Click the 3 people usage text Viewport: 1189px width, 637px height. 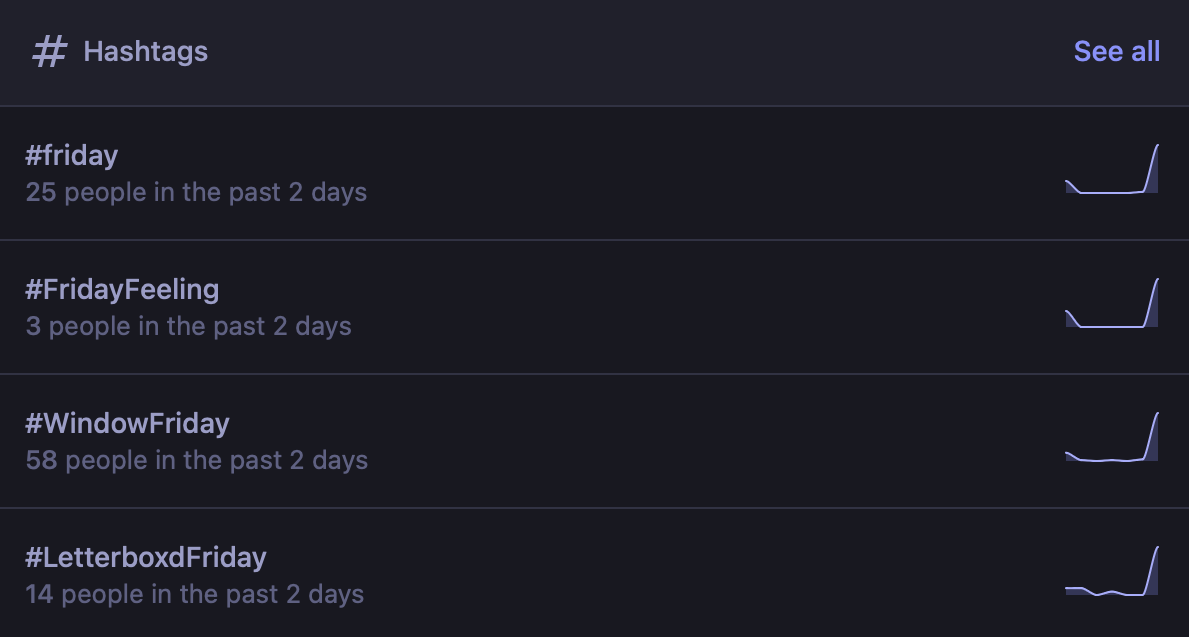pos(188,326)
